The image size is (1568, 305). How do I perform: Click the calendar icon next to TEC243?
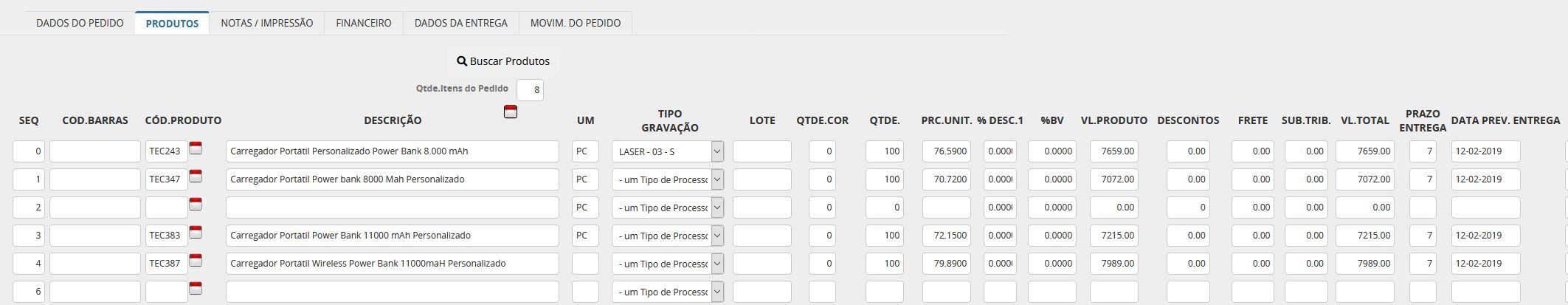click(x=196, y=148)
